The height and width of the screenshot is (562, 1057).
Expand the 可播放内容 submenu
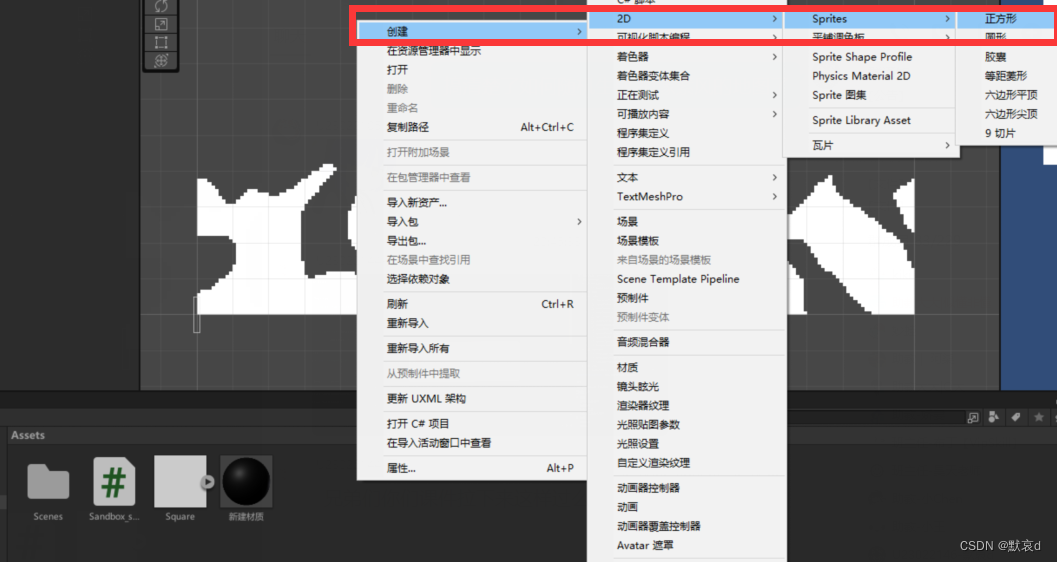(x=686, y=114)
